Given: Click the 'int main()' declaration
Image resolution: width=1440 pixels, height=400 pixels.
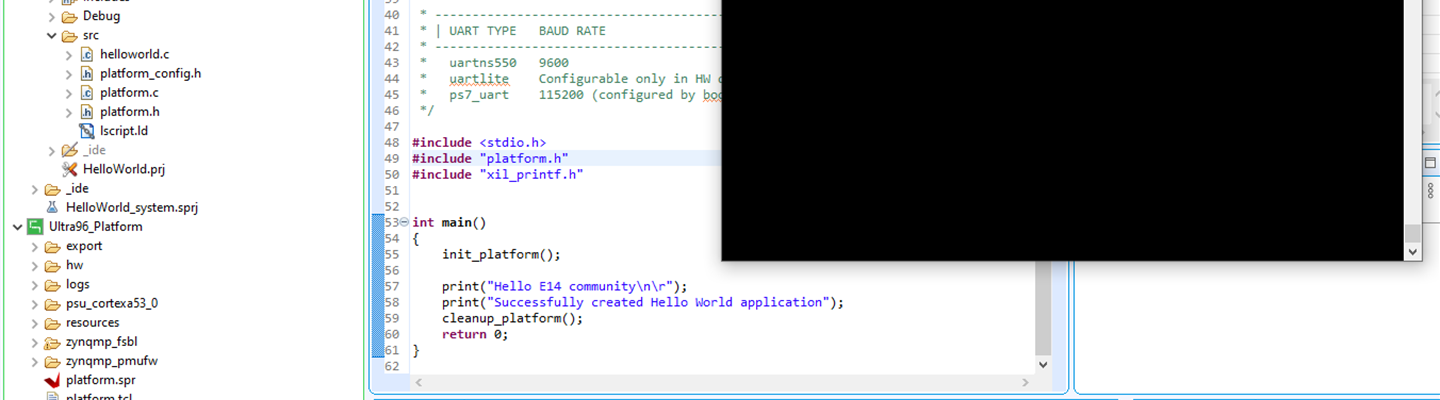Looking at the screenshot, I should pyautogui.click(x=449, y=222).
